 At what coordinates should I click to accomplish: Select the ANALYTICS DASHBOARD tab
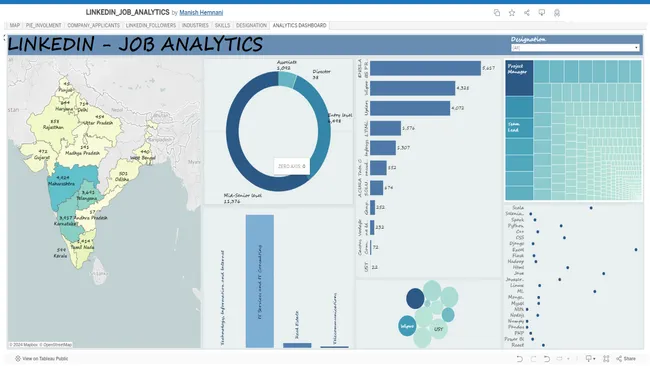299,25
